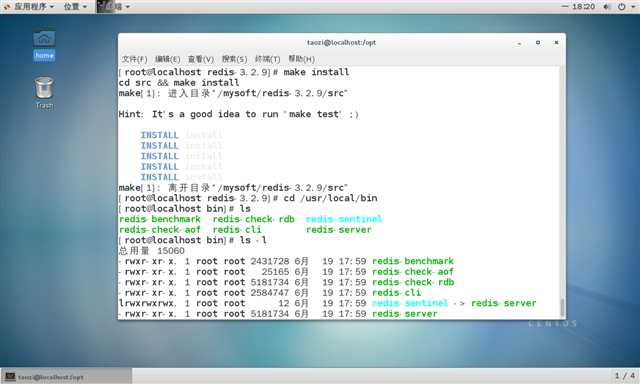Click redis-check-aof in the ls -l listing

click(413, 272)
